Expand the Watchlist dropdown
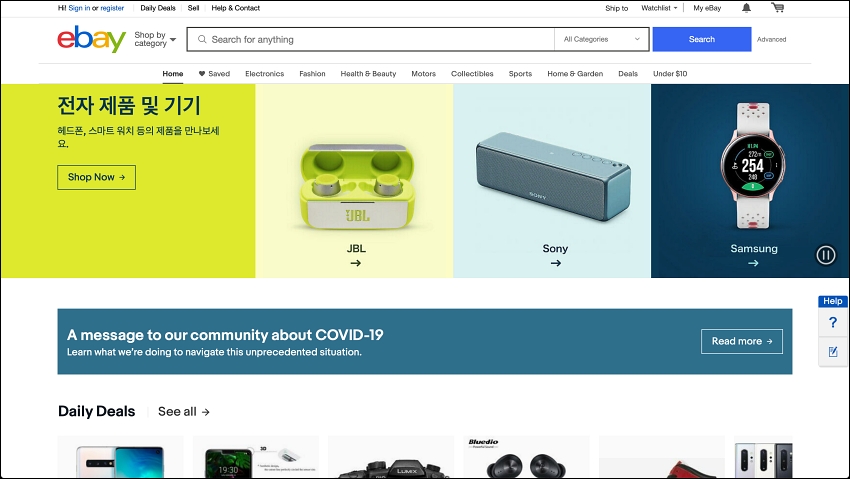 click(x=659, y=8)
